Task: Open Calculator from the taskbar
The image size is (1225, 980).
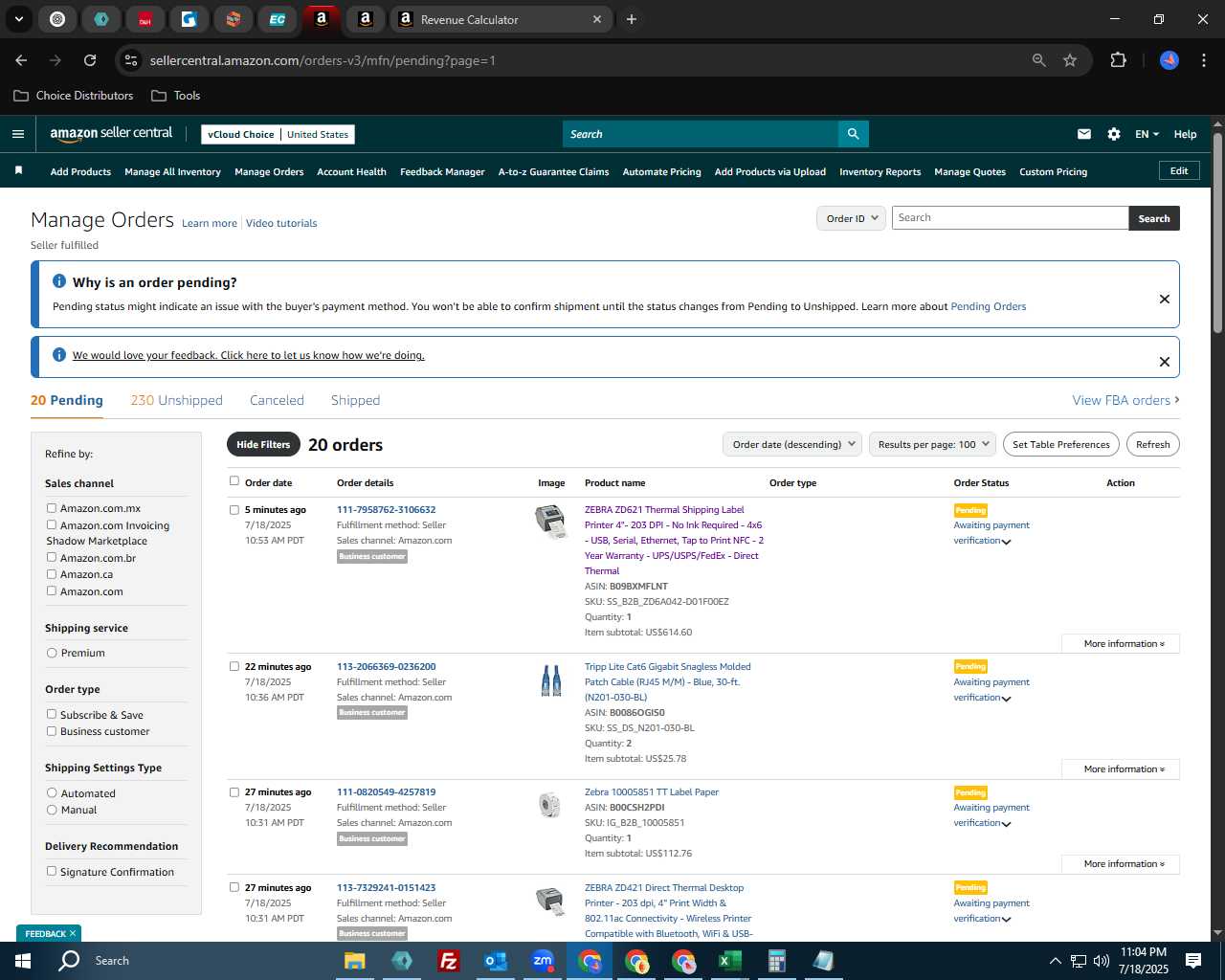Action: point(776,961)
